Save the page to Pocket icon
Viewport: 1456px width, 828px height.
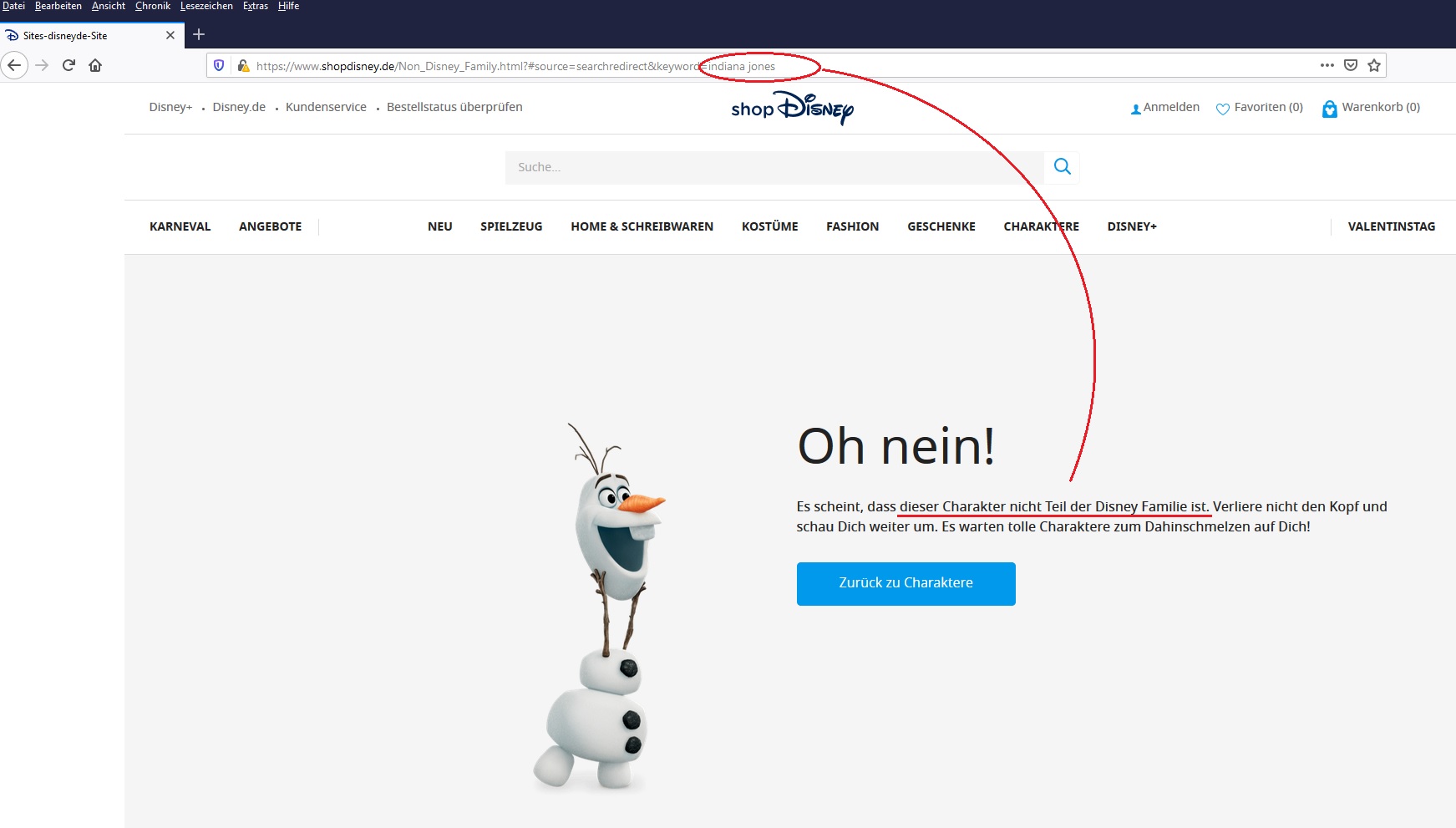(1351, 65)
